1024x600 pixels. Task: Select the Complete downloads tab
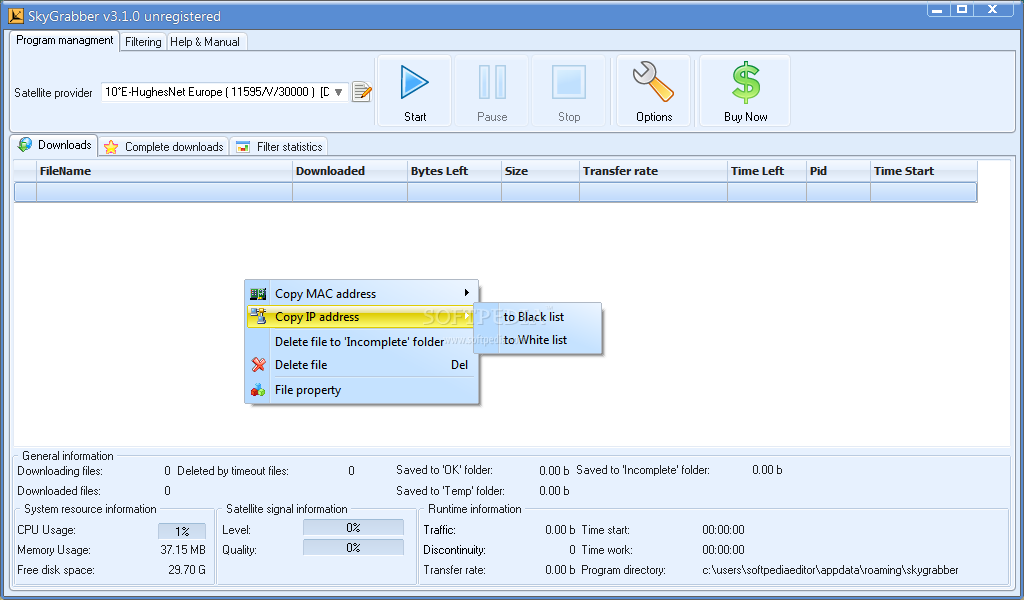coord(164,147)
